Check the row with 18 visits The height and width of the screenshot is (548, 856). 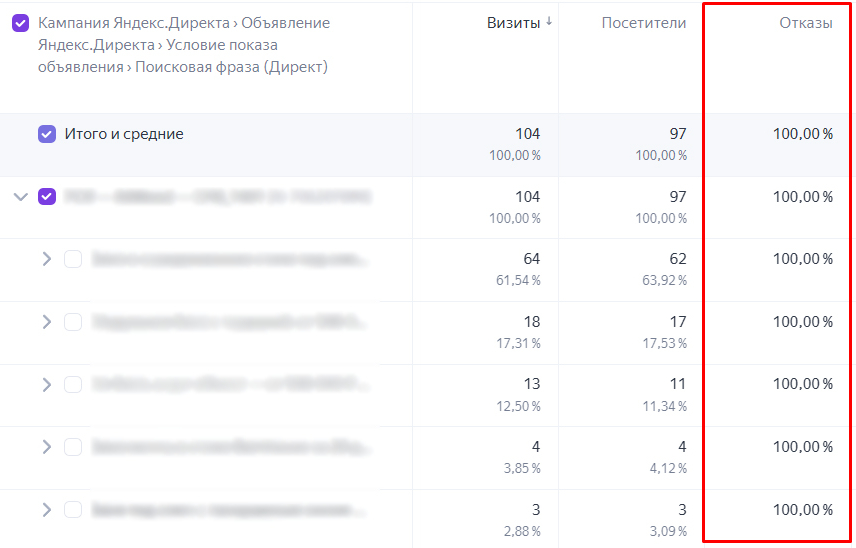coord(73,322)
